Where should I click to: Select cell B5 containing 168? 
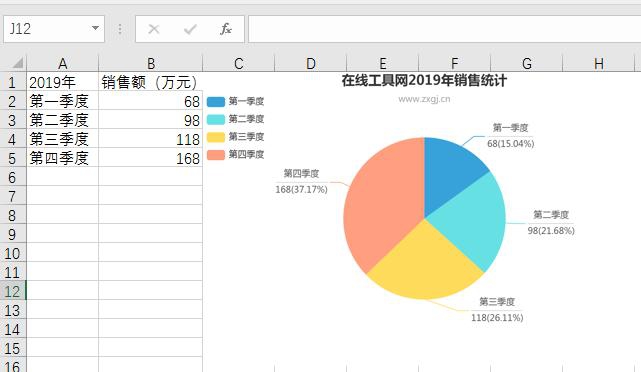pyautogui.click(x=150, y=158)
